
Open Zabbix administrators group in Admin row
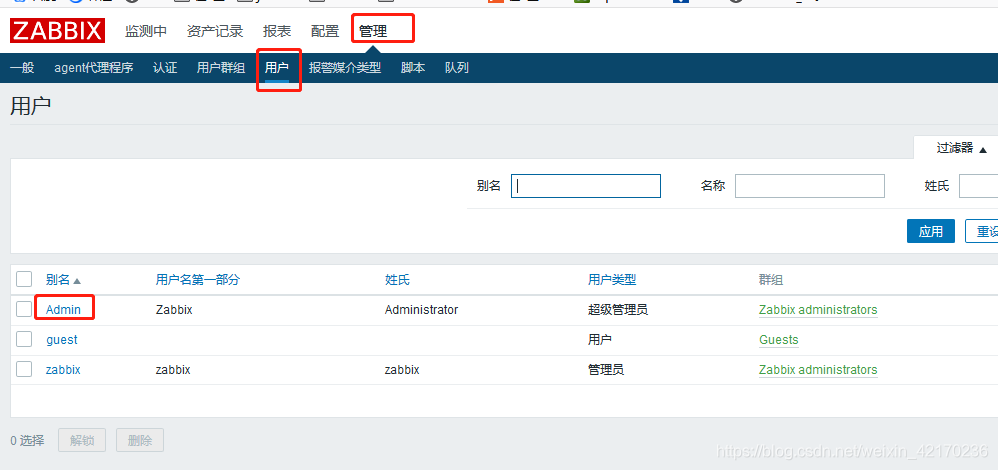coord(818,310)
